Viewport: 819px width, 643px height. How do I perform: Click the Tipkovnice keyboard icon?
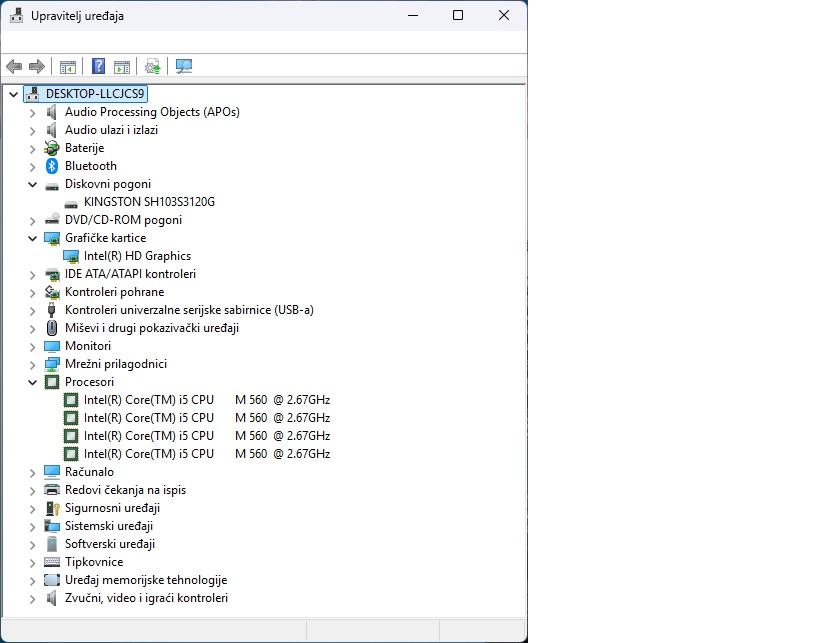pyautogui.click(x=52, y=562)
